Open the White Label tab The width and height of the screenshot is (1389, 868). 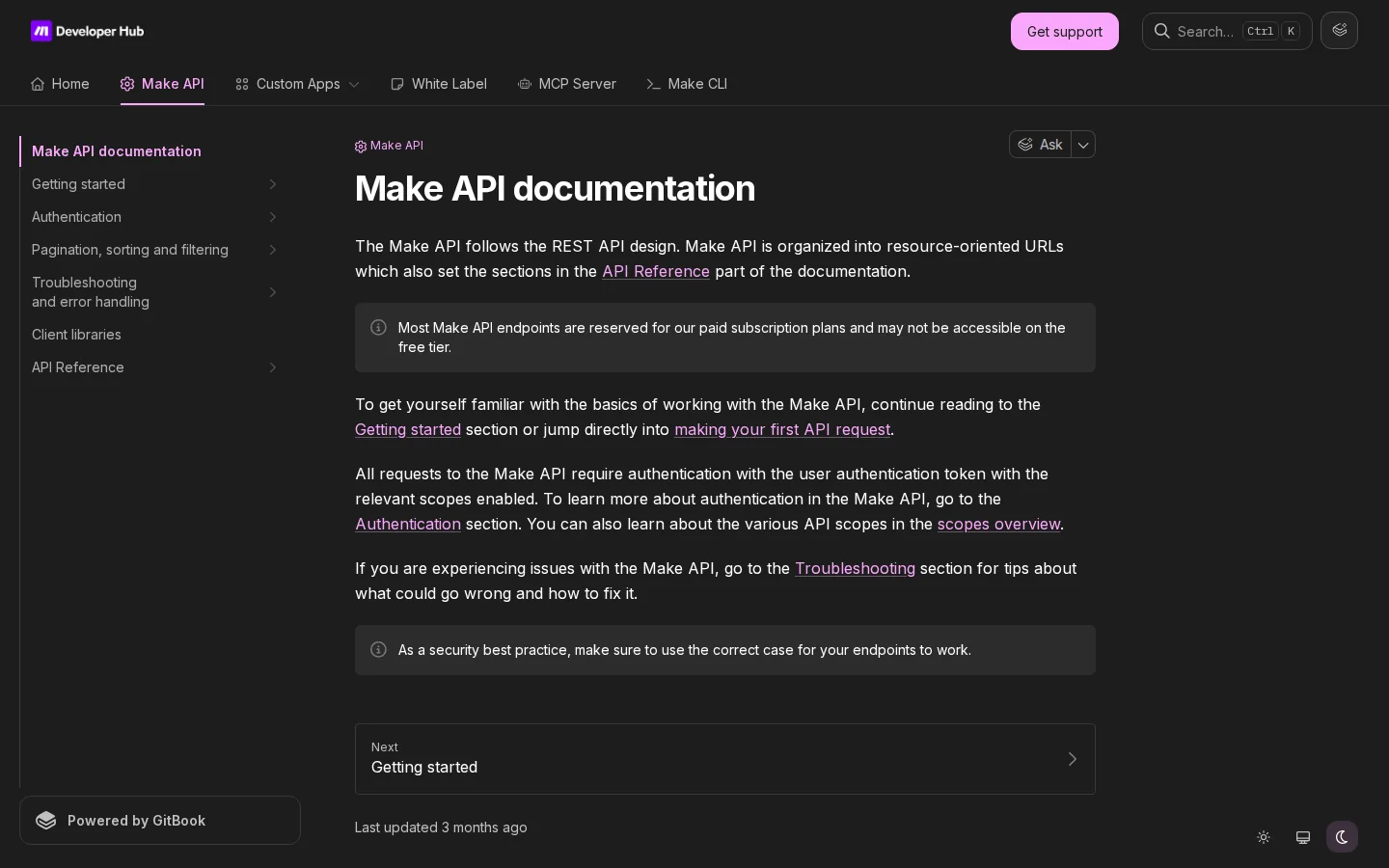(x=439, y=84)
